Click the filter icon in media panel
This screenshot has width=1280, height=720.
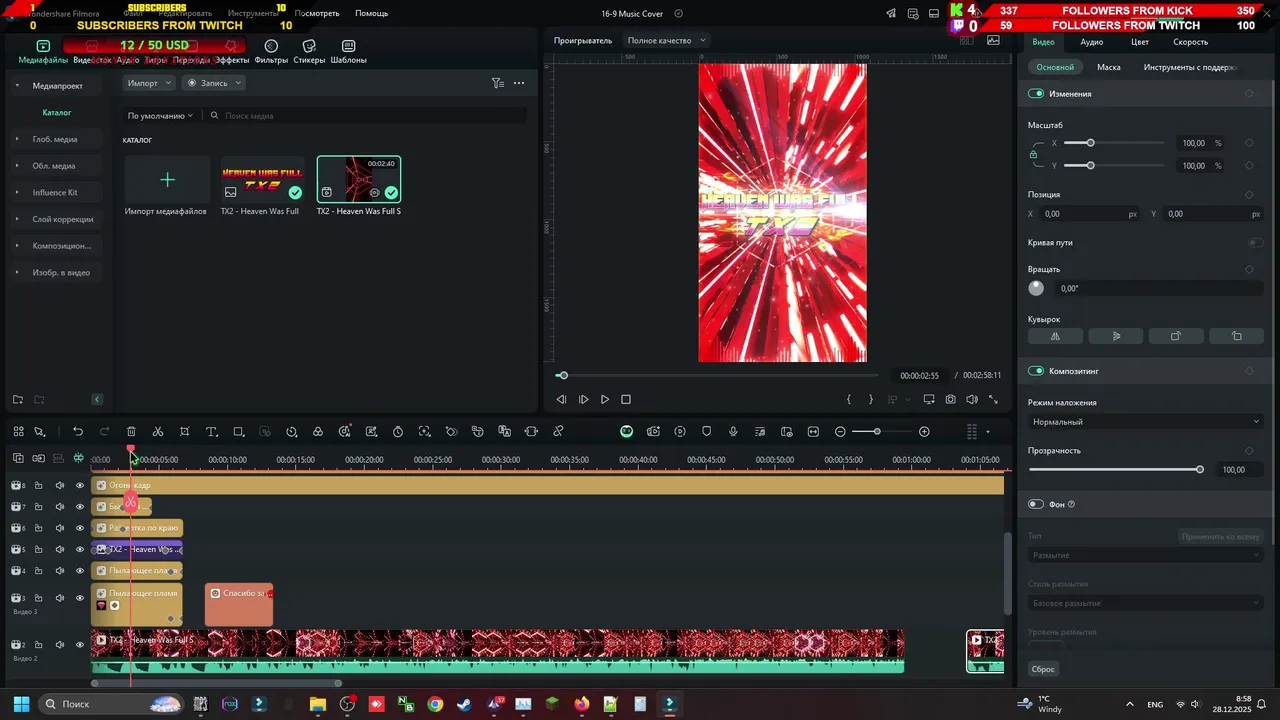[x=497, y=83]
